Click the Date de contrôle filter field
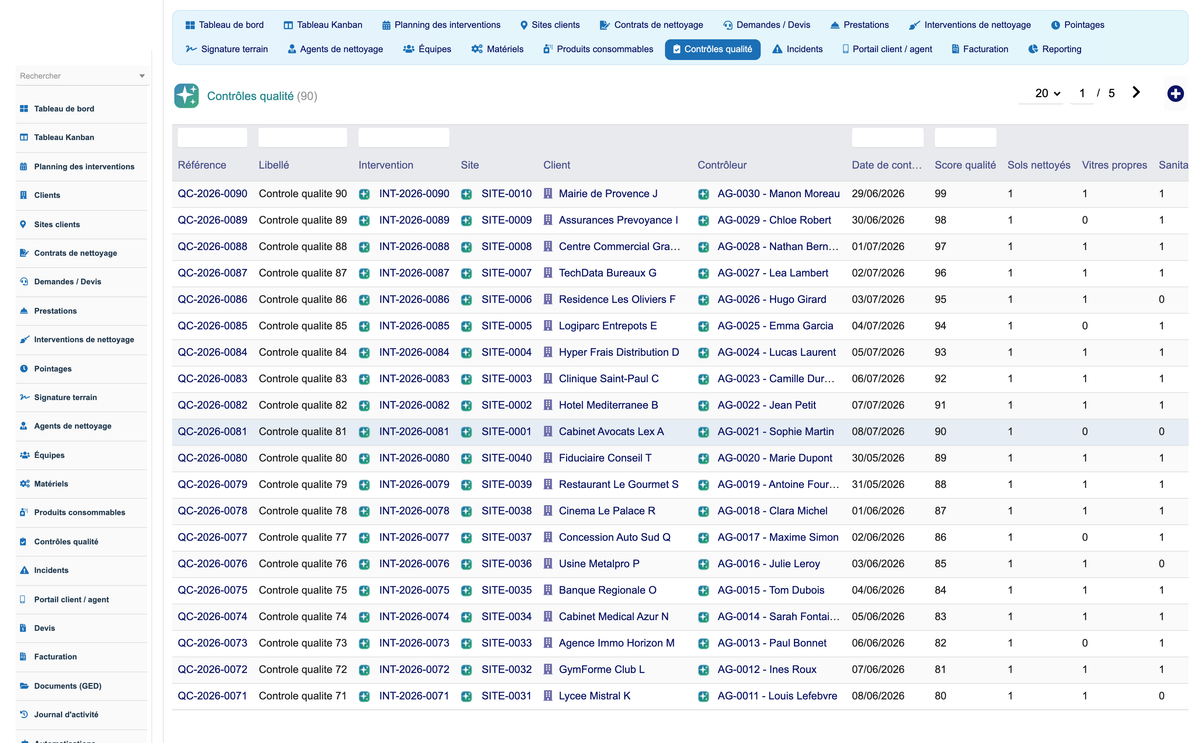 coord(887,137)
